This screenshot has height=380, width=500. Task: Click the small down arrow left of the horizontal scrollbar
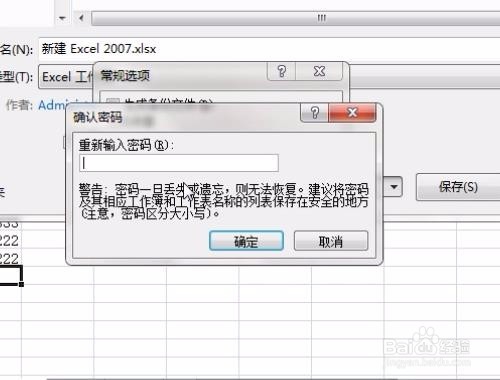pyautogui.click(x=62, y=18)
